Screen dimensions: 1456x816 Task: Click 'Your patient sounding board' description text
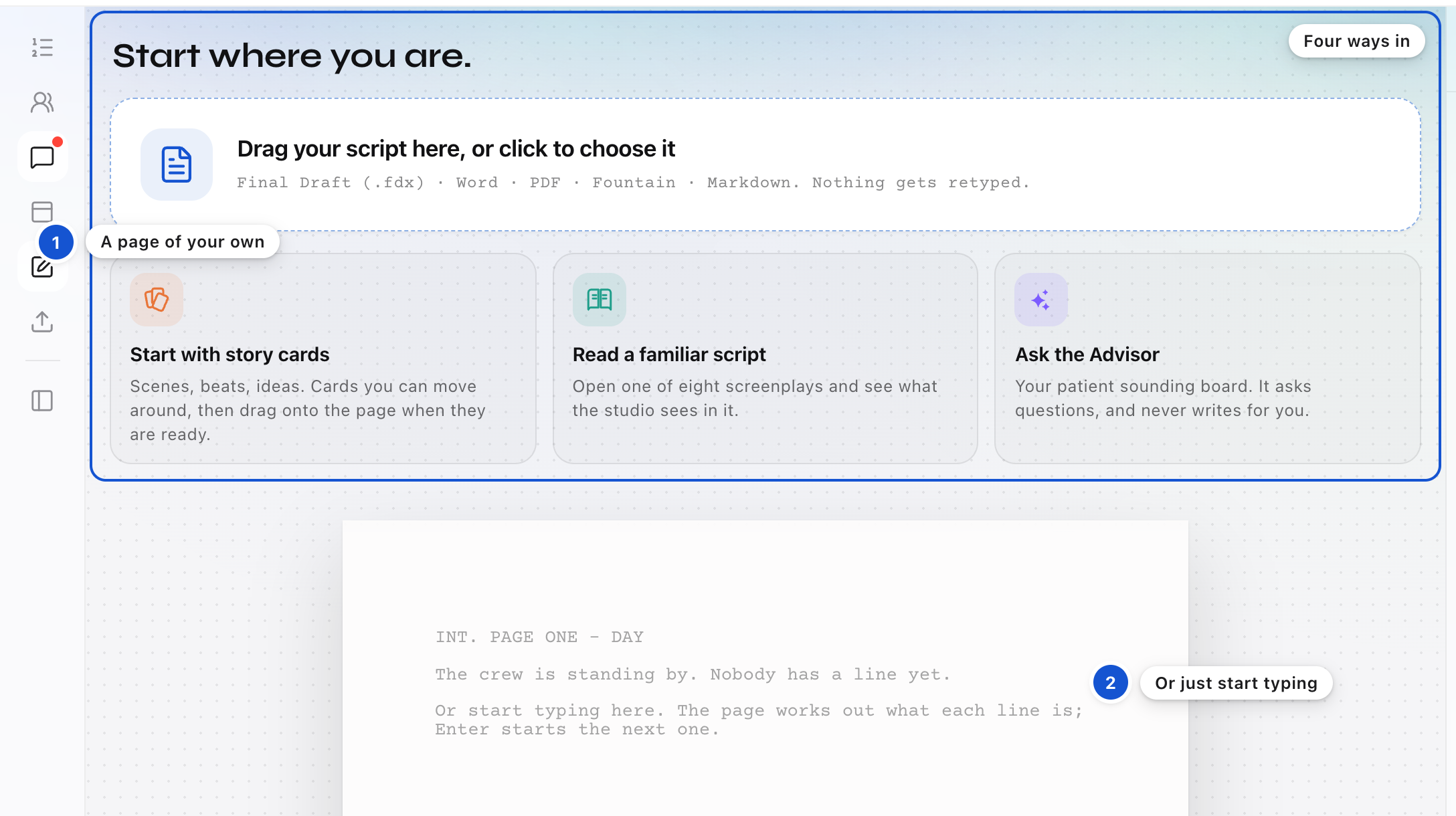point(1163,398)
